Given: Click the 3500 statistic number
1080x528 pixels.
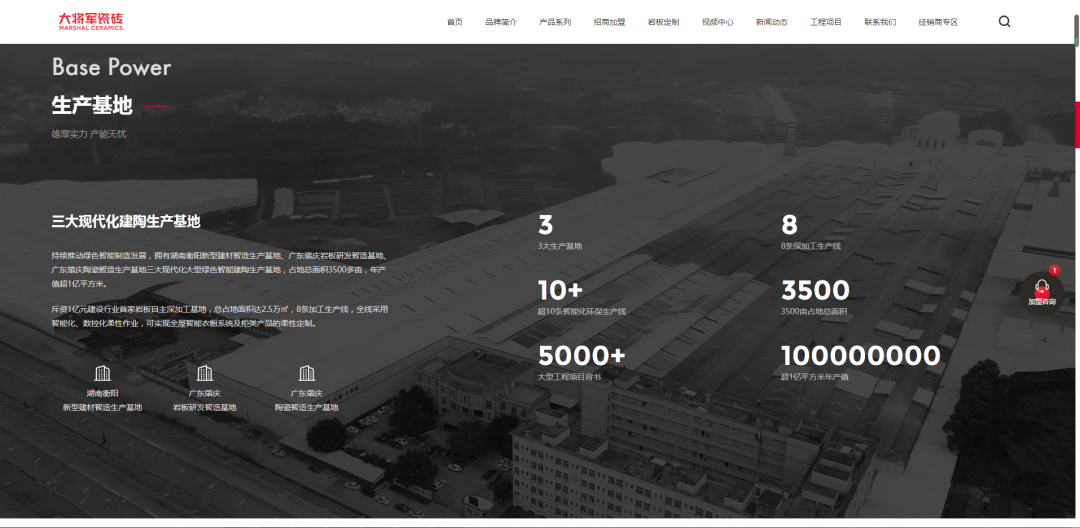Looking at the screenshot, I should click(816, 291).
